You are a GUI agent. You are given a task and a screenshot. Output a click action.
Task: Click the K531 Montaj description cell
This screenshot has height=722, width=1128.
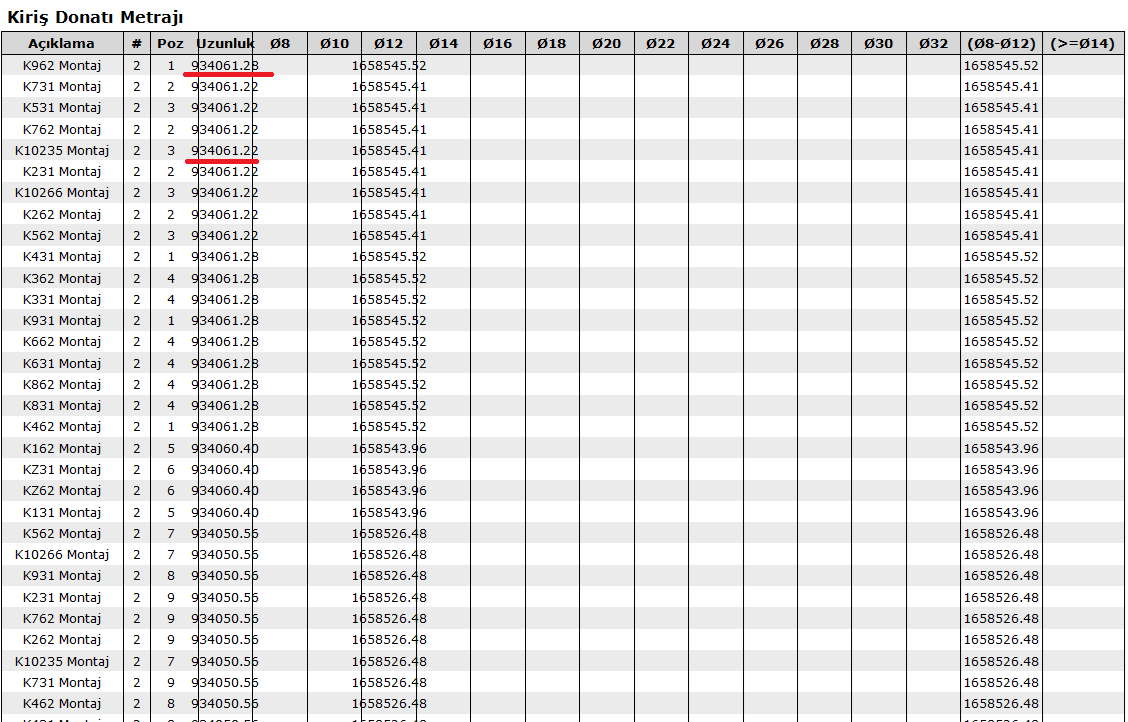tap(62, 108)
